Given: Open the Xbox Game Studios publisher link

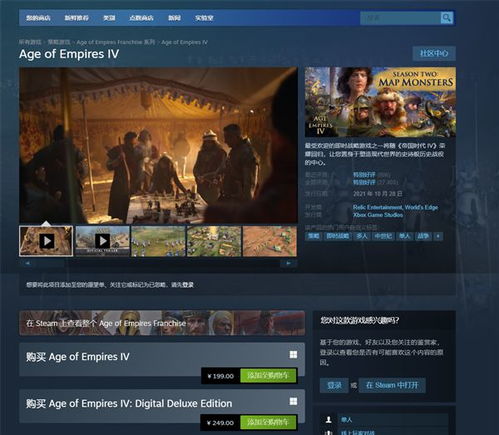Looking at the screenshot, I should (378, 215).
